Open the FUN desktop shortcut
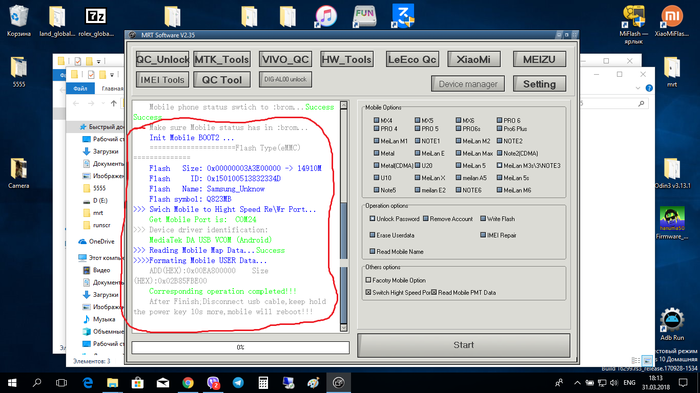Screen dimensions: 700x393 pyautogui.click(x=364, y=17)
